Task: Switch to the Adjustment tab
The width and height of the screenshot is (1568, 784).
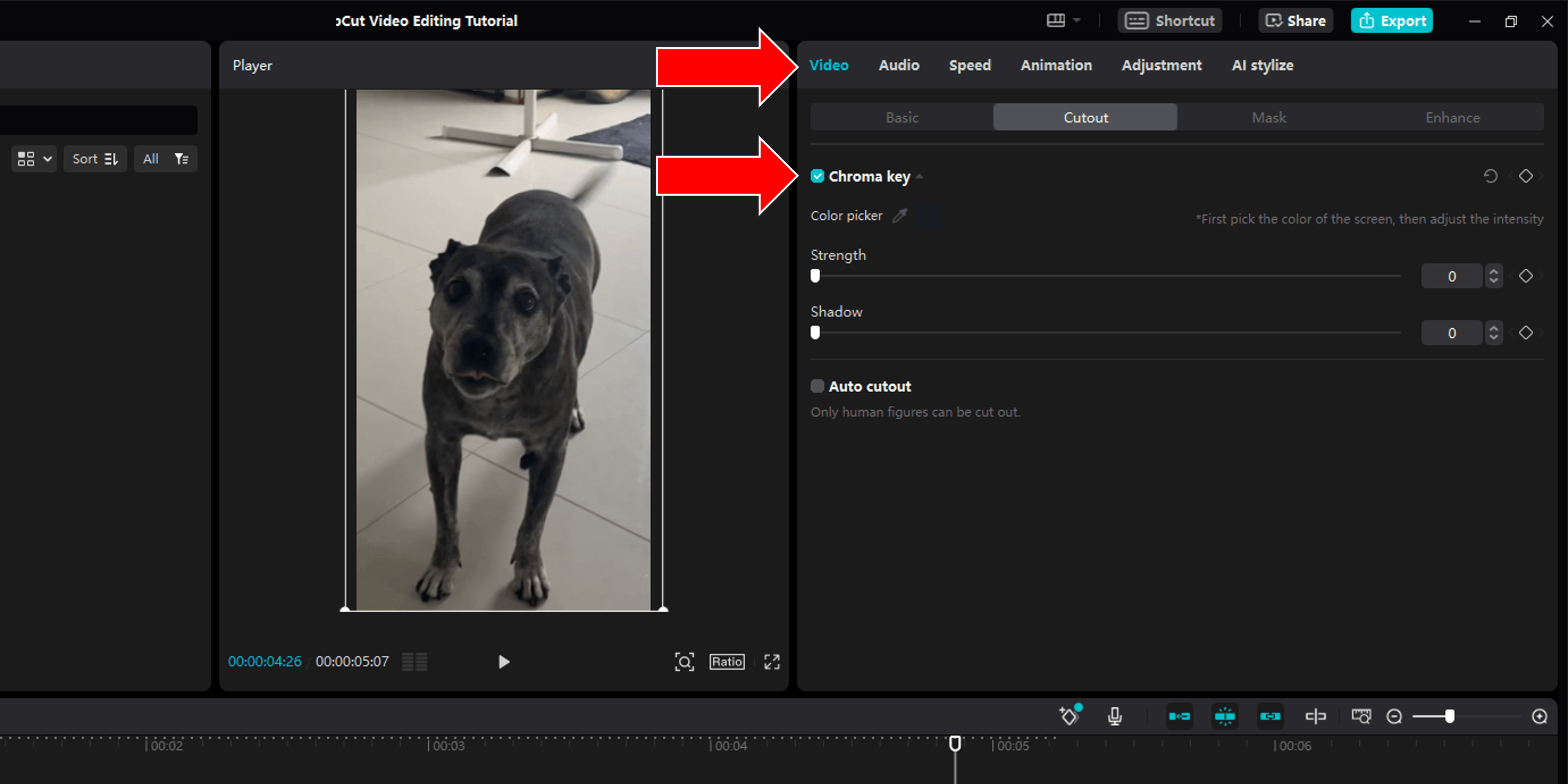Action: [1161, 65]
